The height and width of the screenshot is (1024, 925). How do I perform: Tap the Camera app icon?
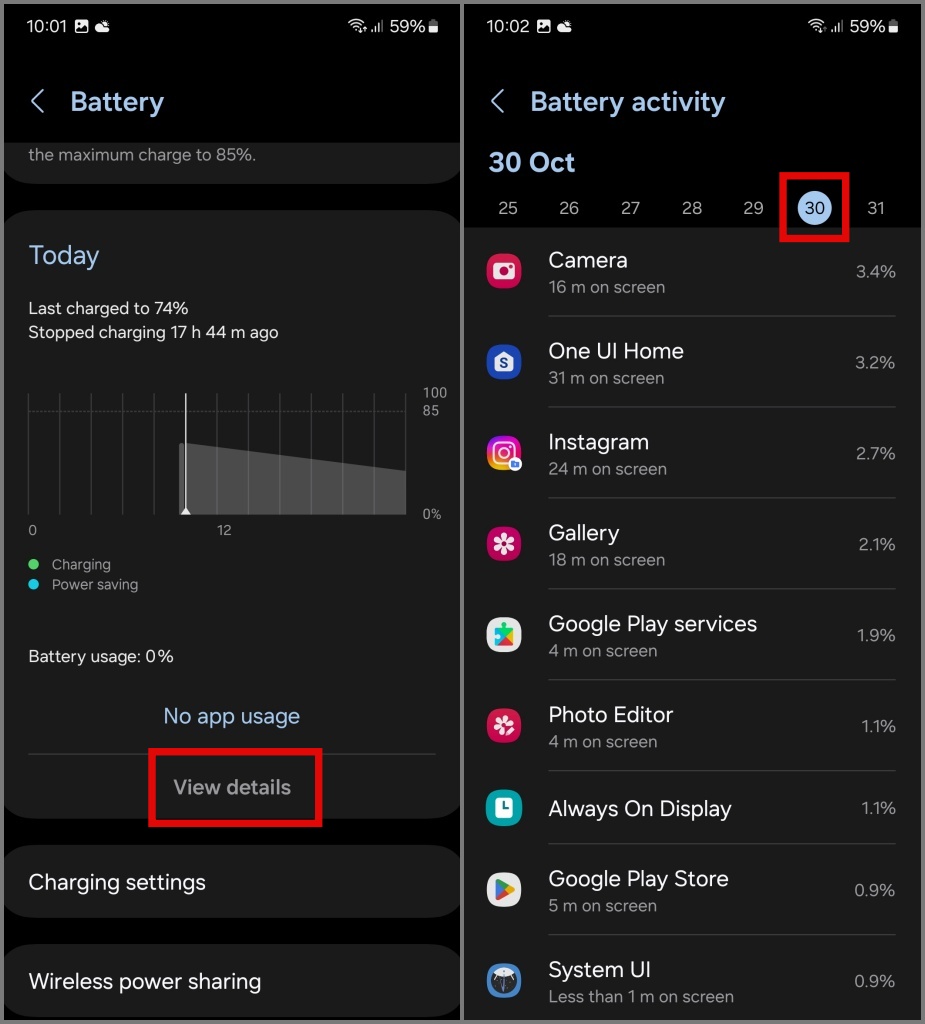point(504,271)
